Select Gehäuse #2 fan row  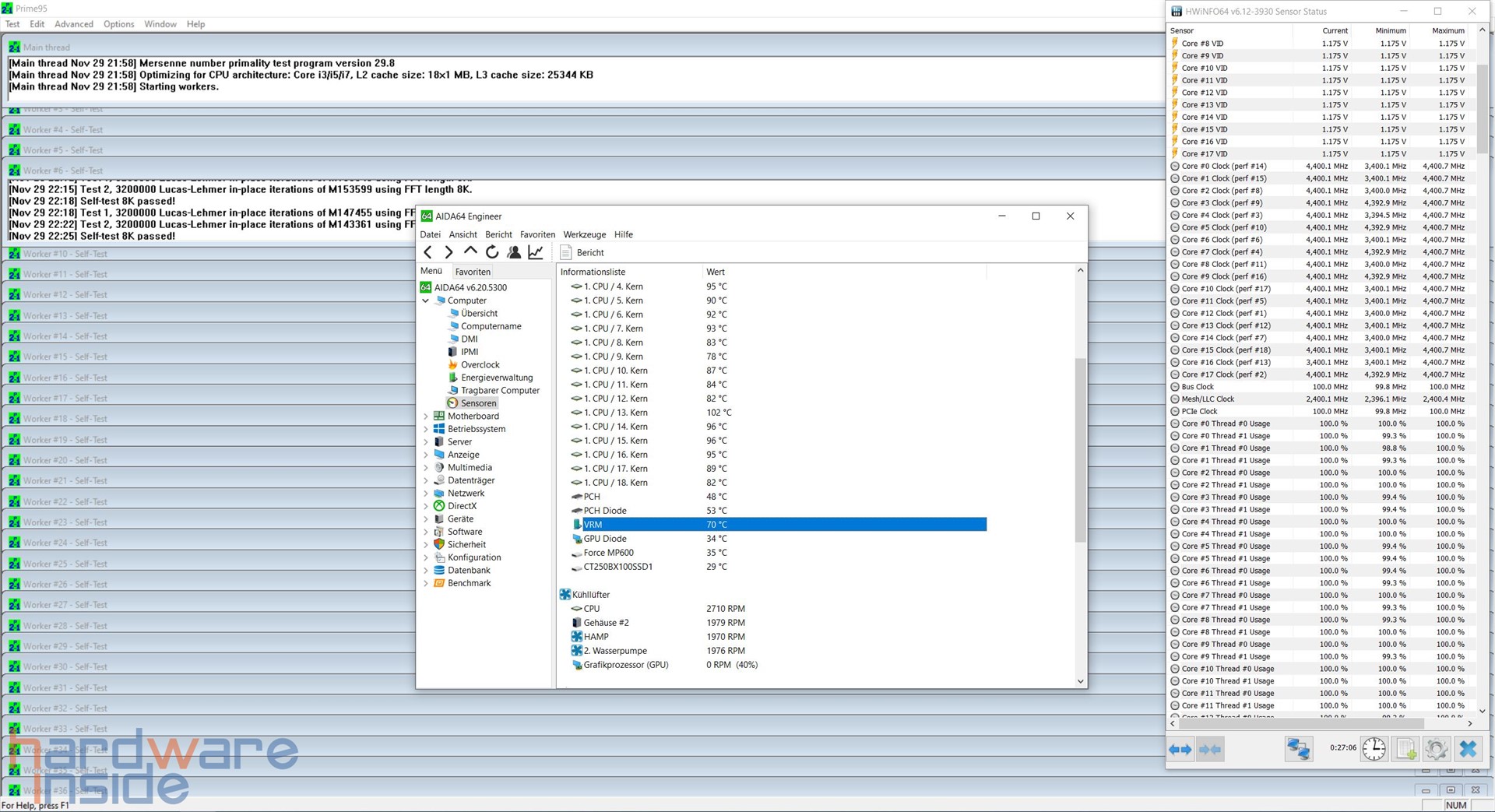click(779, 623)
